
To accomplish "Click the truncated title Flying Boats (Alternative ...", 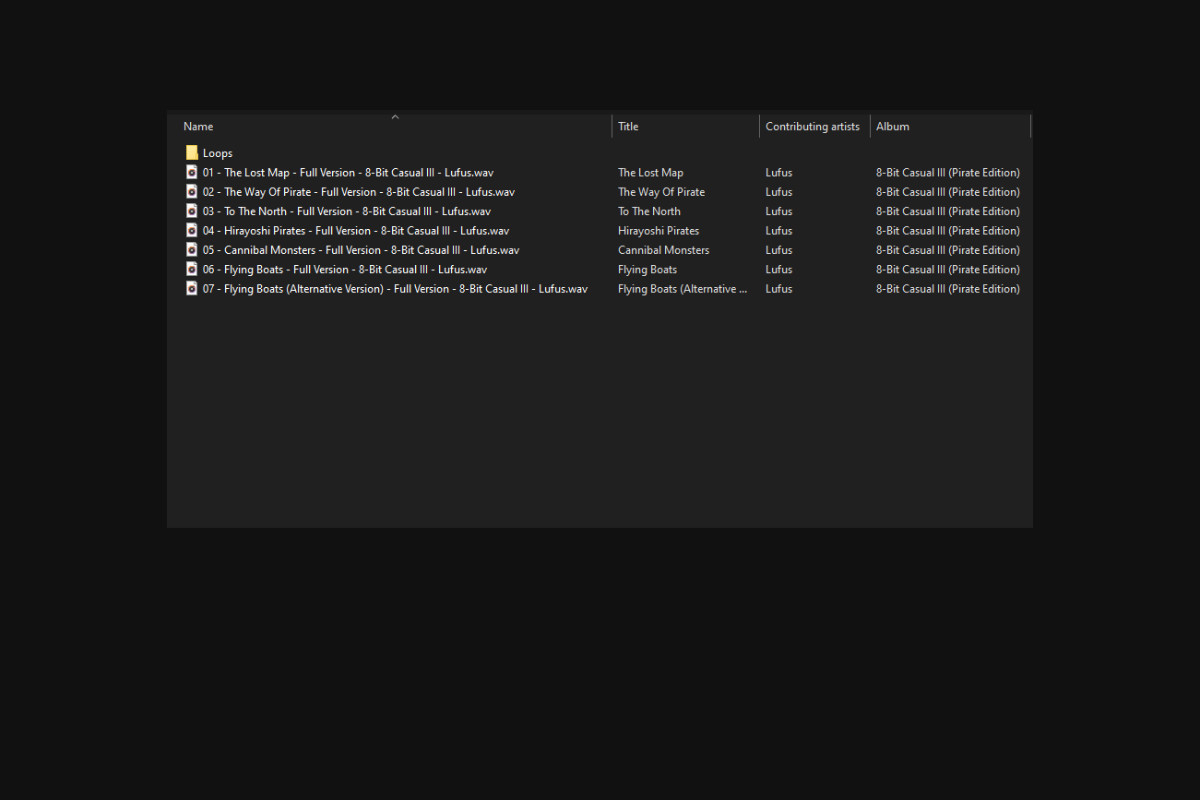I will (682, 289).
